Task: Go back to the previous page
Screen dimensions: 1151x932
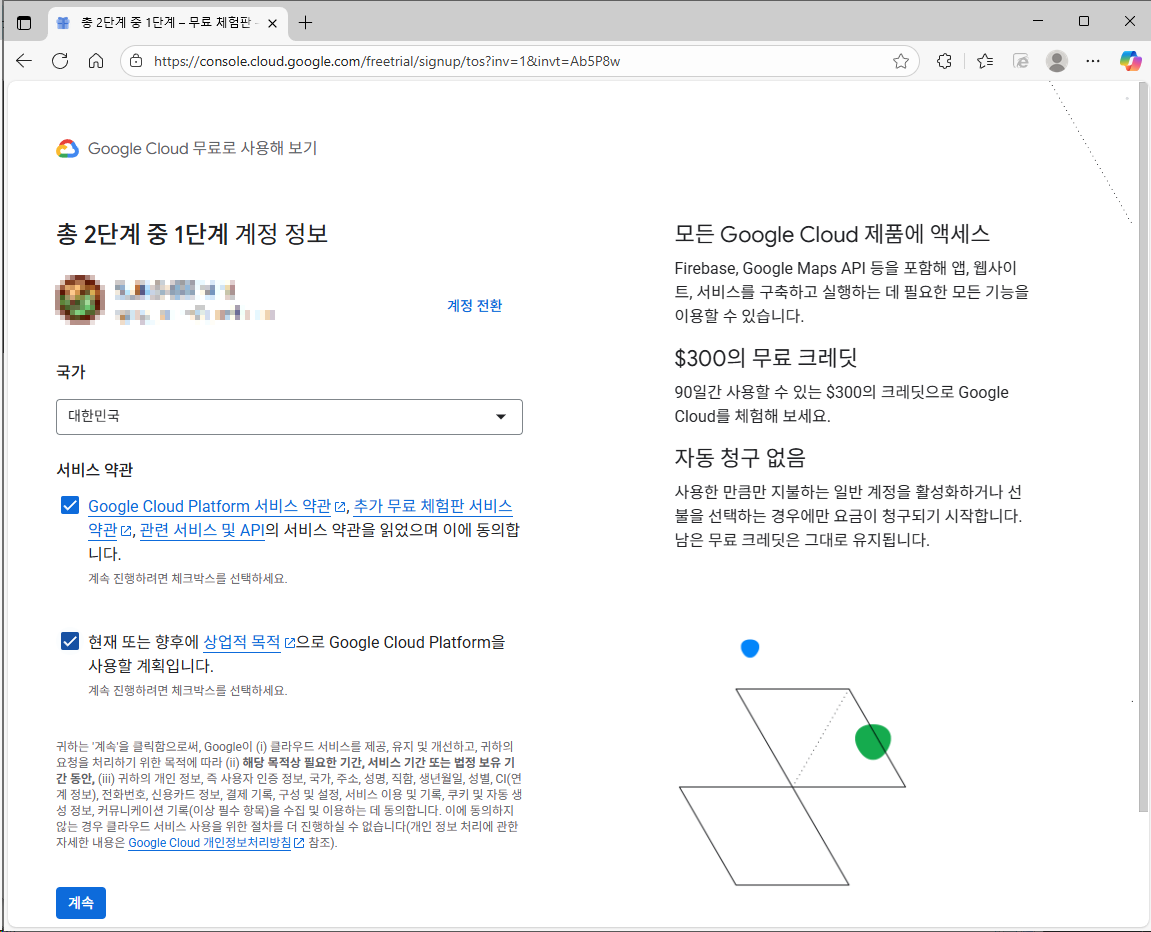Action: (x=24, y=61)
